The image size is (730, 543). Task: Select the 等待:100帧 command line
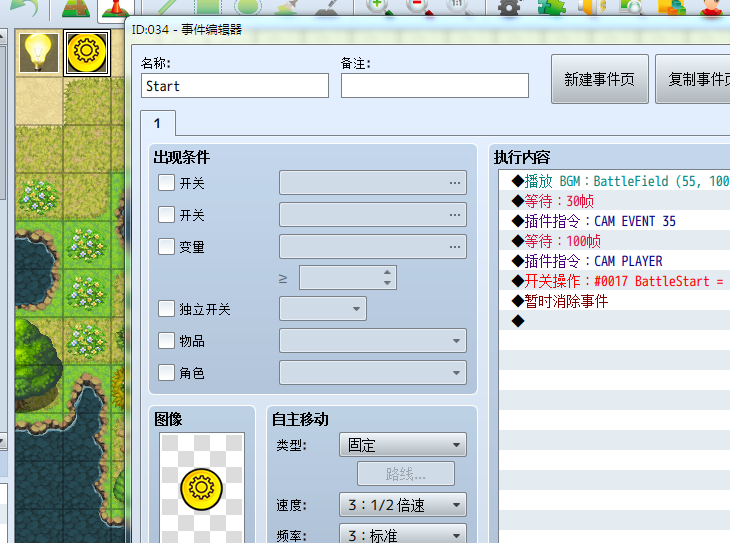[x=615, y=241]
